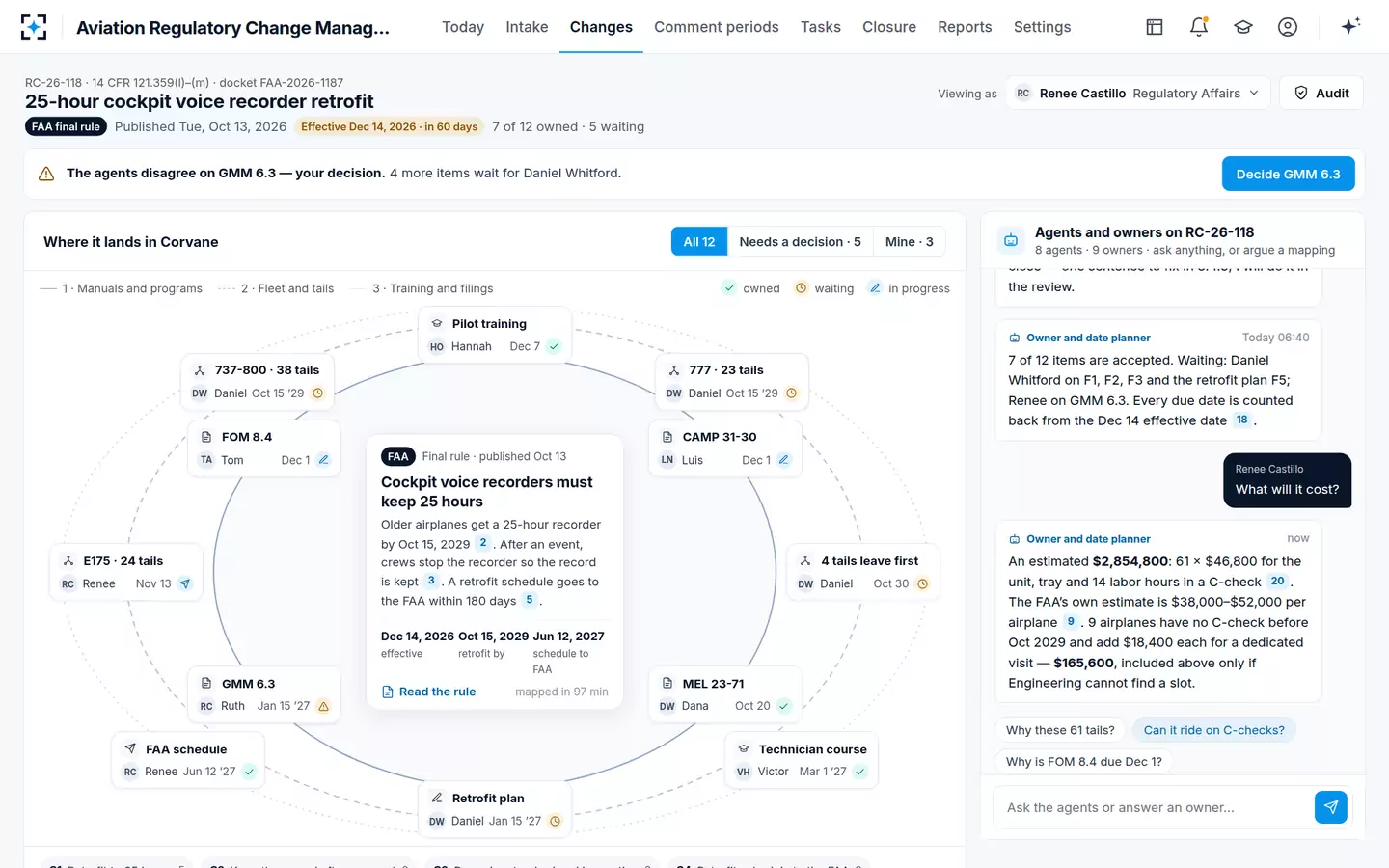Click the app logo icon
1389x868 pixels.
34,27
